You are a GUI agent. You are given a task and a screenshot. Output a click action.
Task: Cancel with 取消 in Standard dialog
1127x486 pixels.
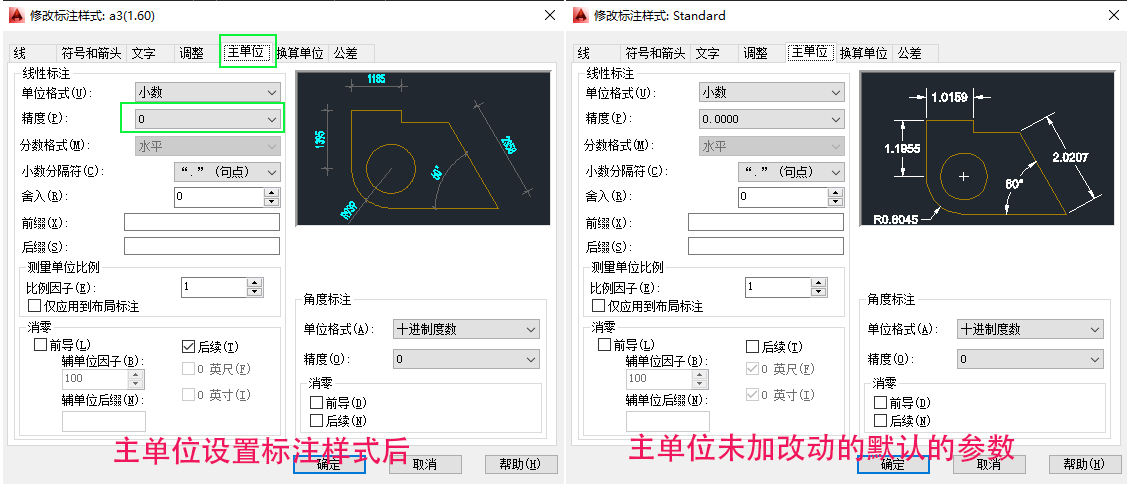(989, 464)
